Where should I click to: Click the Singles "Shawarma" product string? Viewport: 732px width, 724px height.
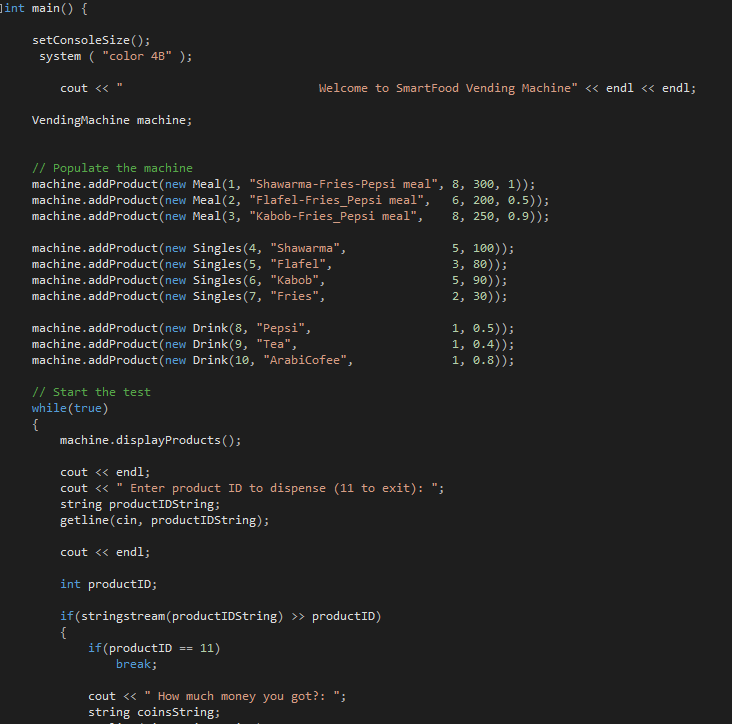point(307,248)
